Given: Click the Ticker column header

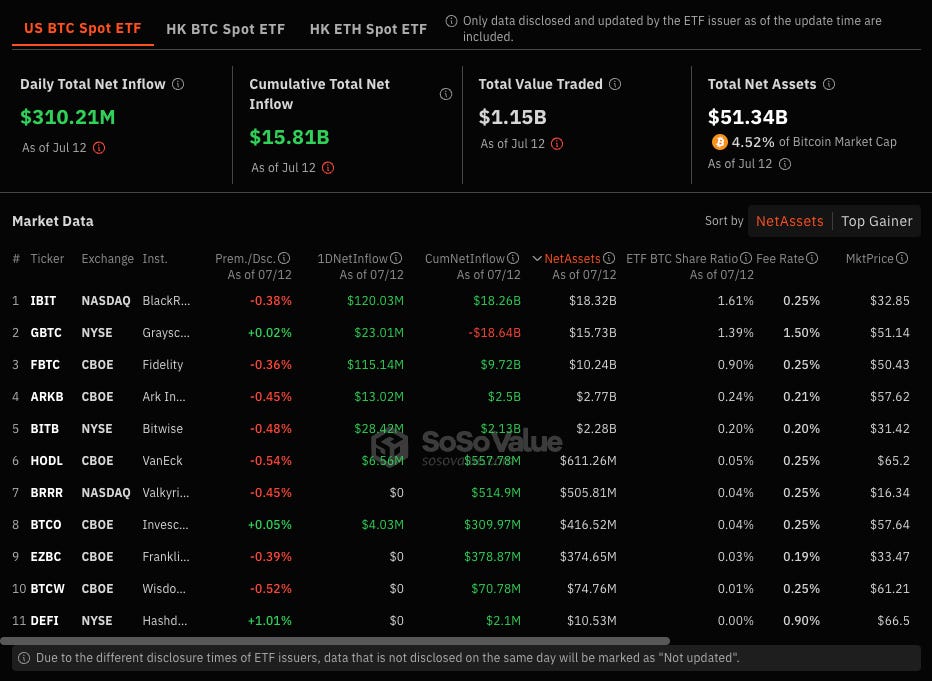Looking at the screenshot, I should tap(47, 258).
